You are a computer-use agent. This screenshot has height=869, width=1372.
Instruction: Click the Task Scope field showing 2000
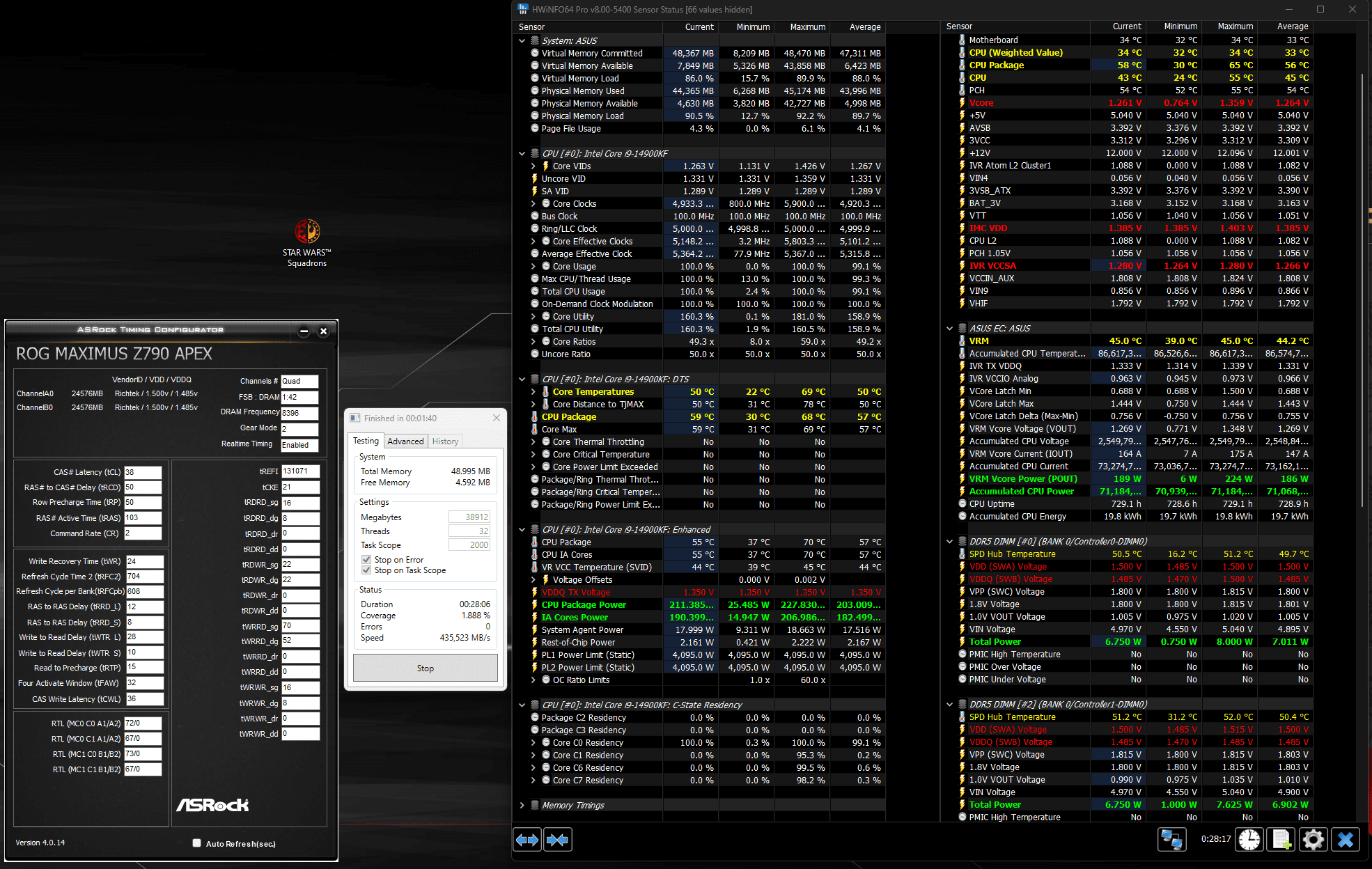[x=469, y=545]
